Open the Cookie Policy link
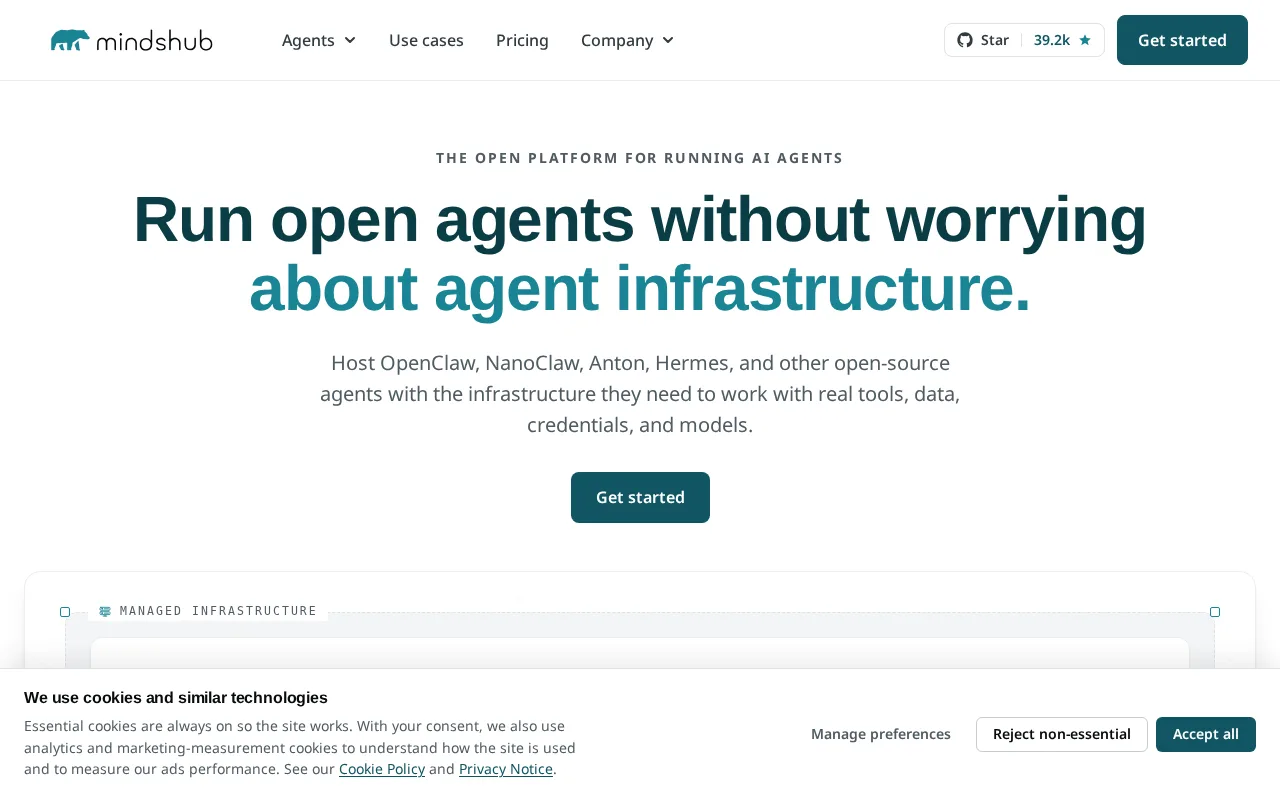The height and width of the screenshot is (800, 1280). [x=382, y=769]
